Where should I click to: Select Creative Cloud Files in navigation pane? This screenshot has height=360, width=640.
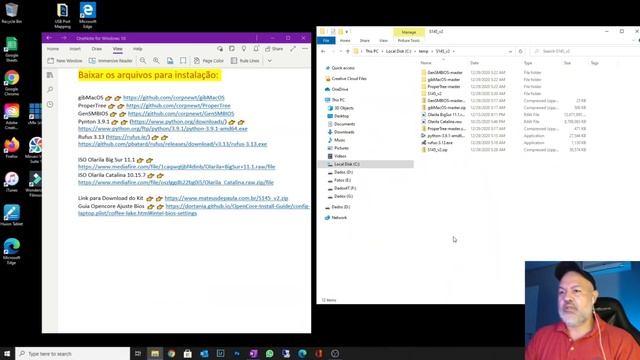pyautogui.click(x=349, y=78)
